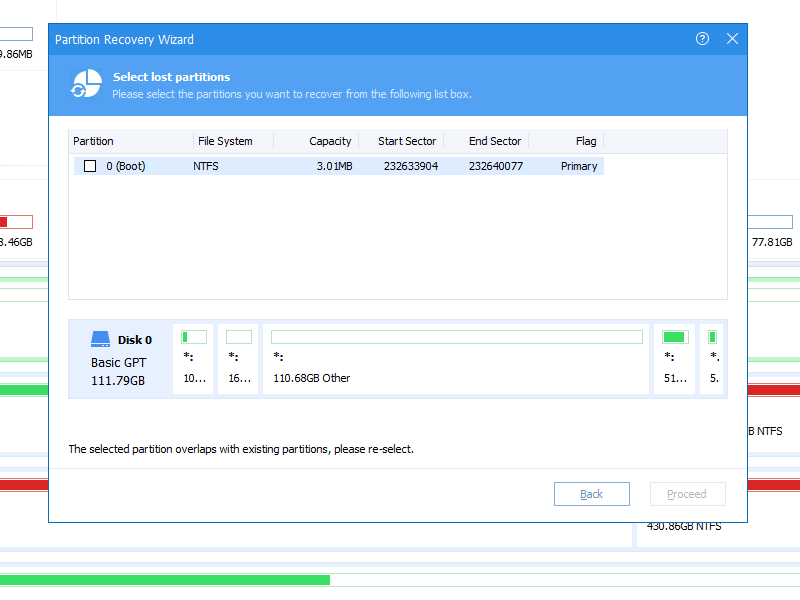Select the NTFS cell in the partition row
The height and width of the screenshot is (600, 800).
[x=206, y=166]
